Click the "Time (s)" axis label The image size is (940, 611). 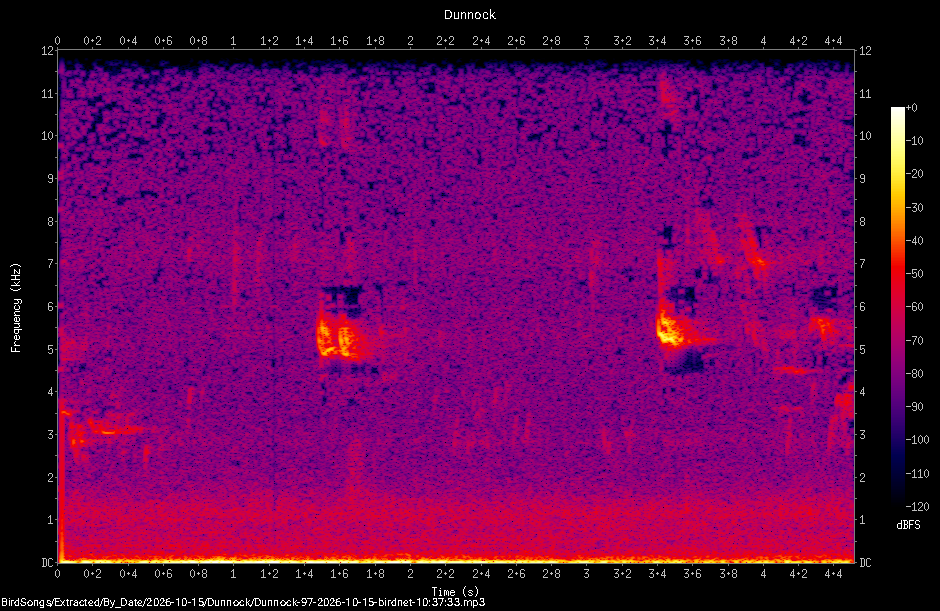click(x=455, y=592)
